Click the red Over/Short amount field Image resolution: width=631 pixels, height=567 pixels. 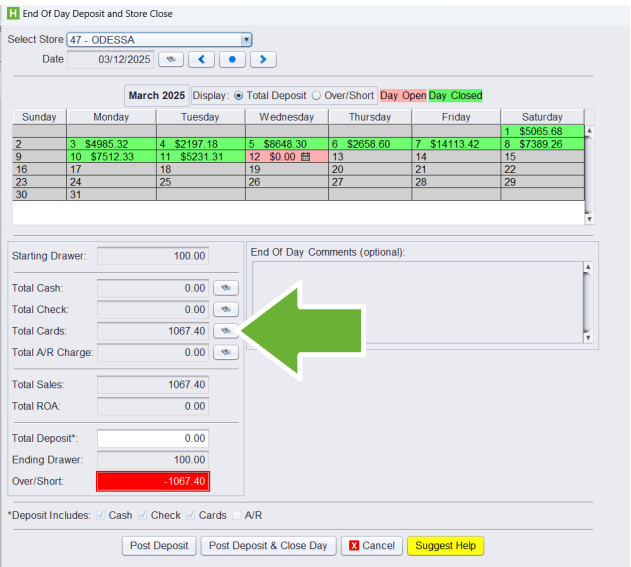tap(153, 481)
